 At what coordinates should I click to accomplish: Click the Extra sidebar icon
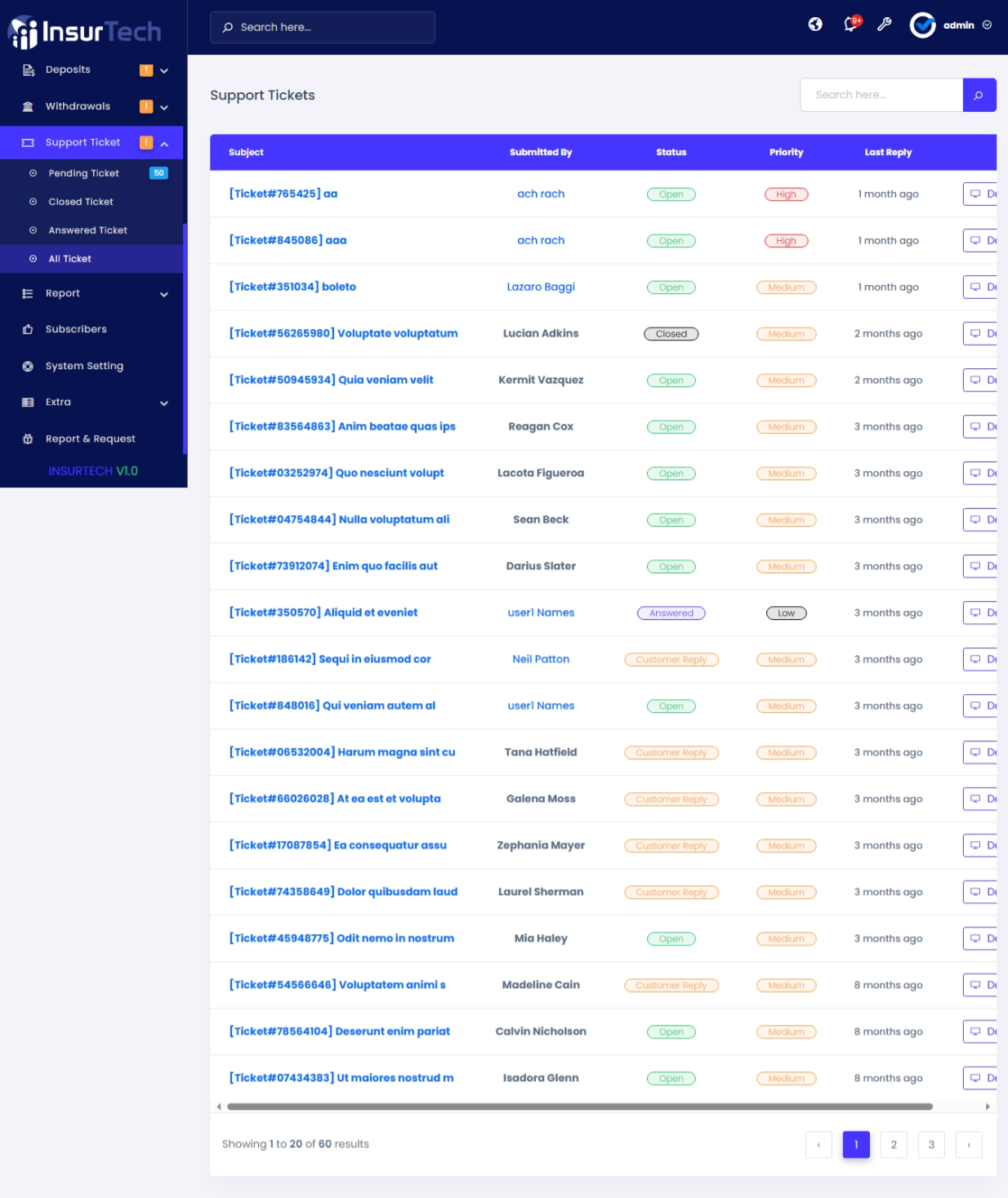click(x=28, y=403)
